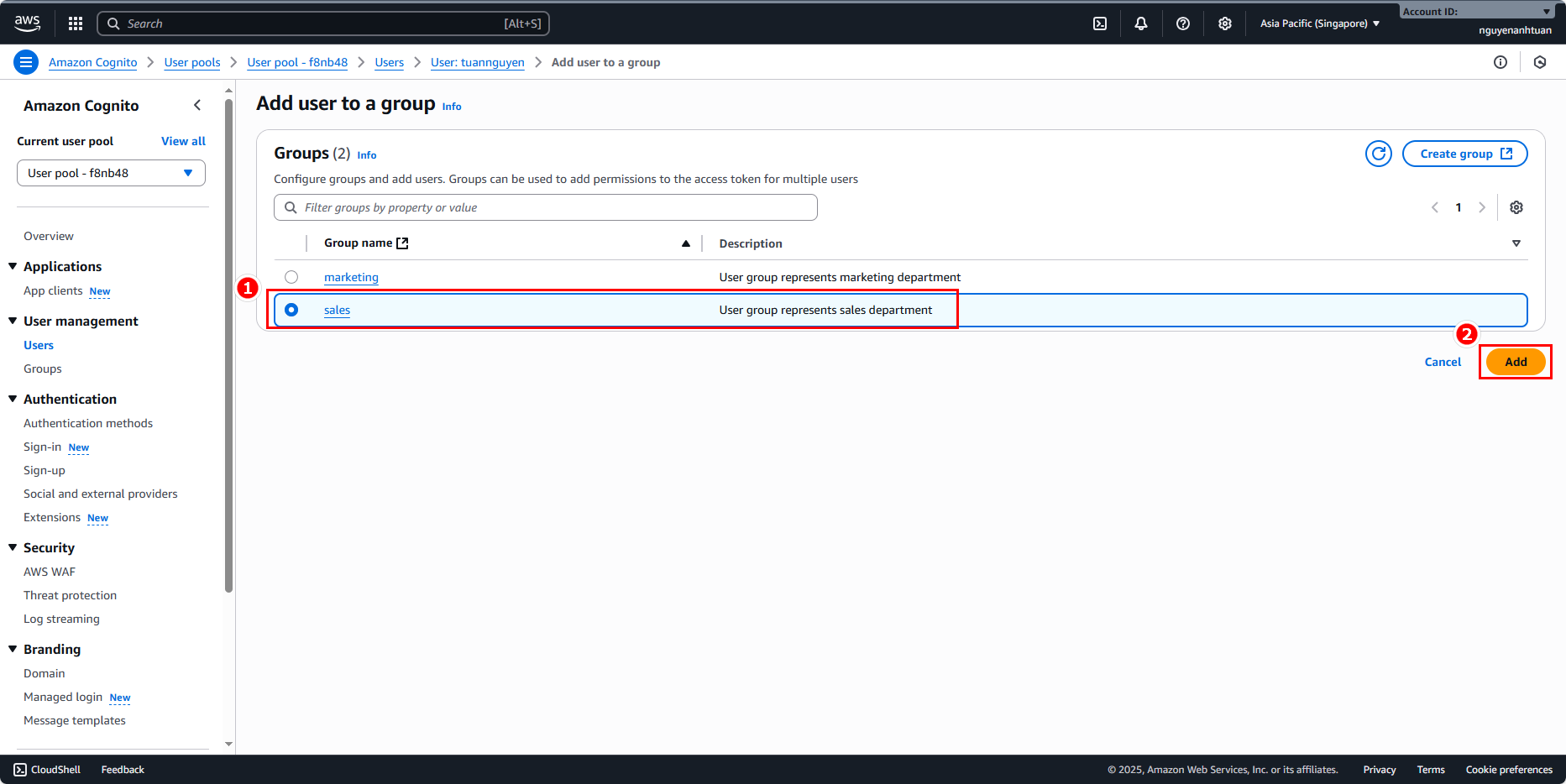1566x784 pixels.
Task: Go to Groups in the sidebar
Action: 43,368
